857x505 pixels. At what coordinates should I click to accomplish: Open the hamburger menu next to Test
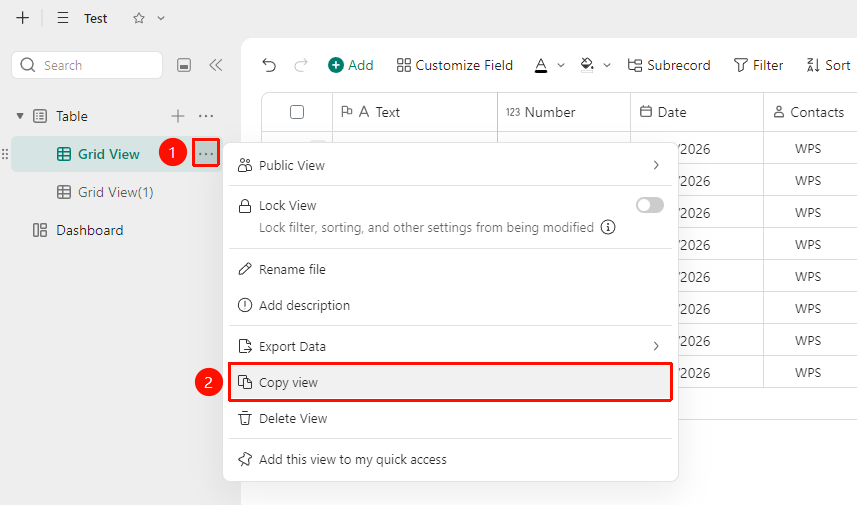[63, 18]
